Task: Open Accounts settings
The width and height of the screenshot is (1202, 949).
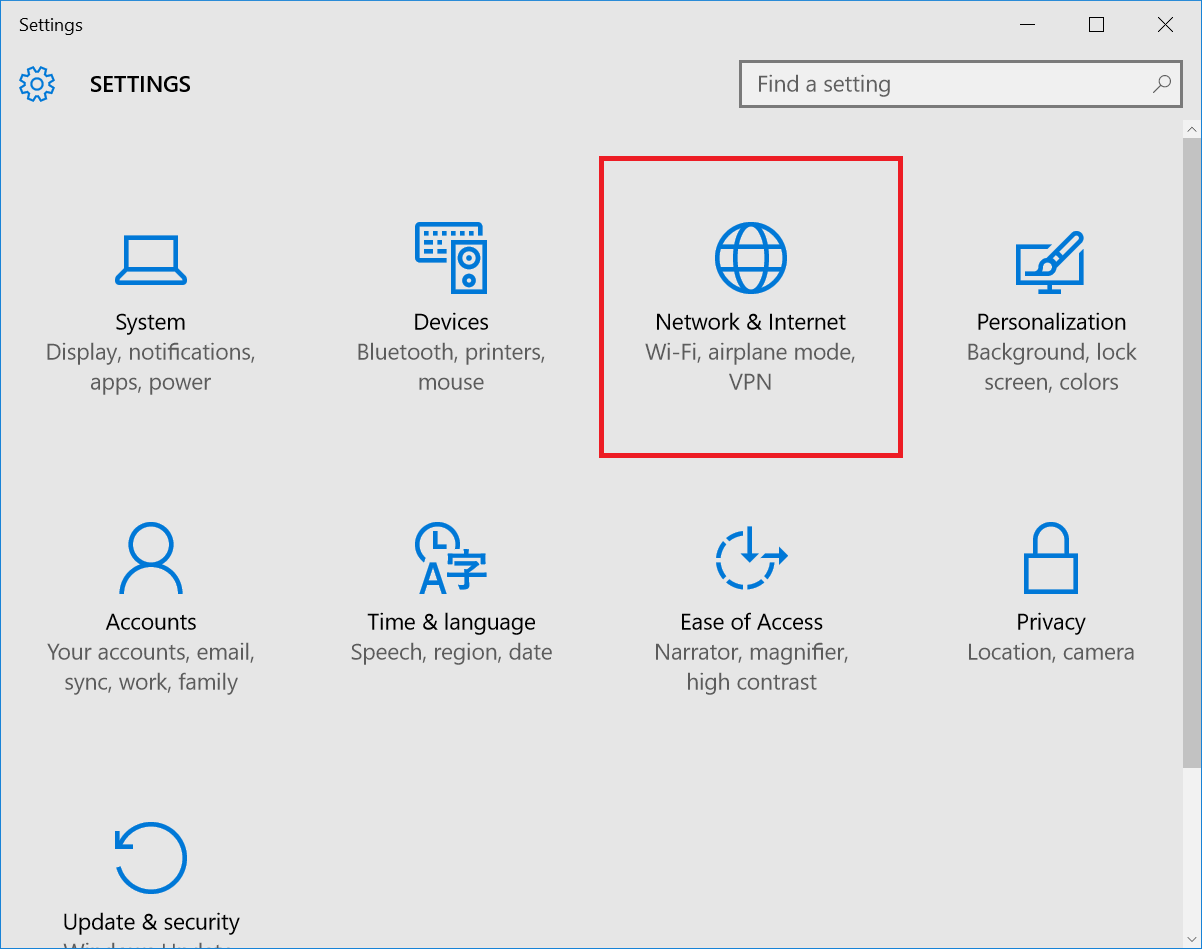Action: pos(150,621)
